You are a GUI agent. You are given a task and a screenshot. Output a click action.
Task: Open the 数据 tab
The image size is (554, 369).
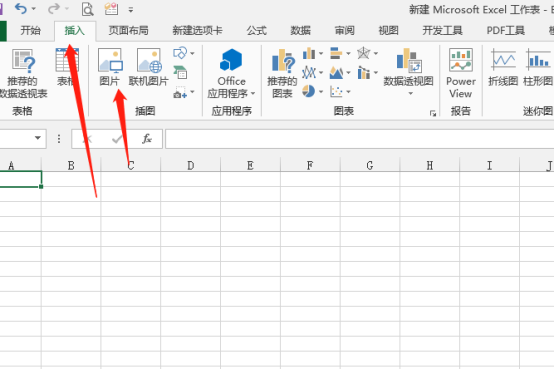coord(301,31)
